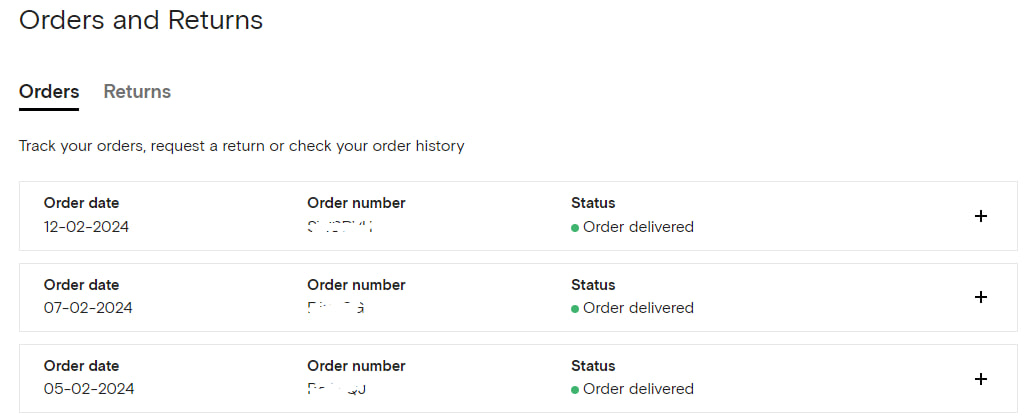Click the "Track your orders" description text
The height and width of the screenshot is (417, 1034).
point(241,146)
